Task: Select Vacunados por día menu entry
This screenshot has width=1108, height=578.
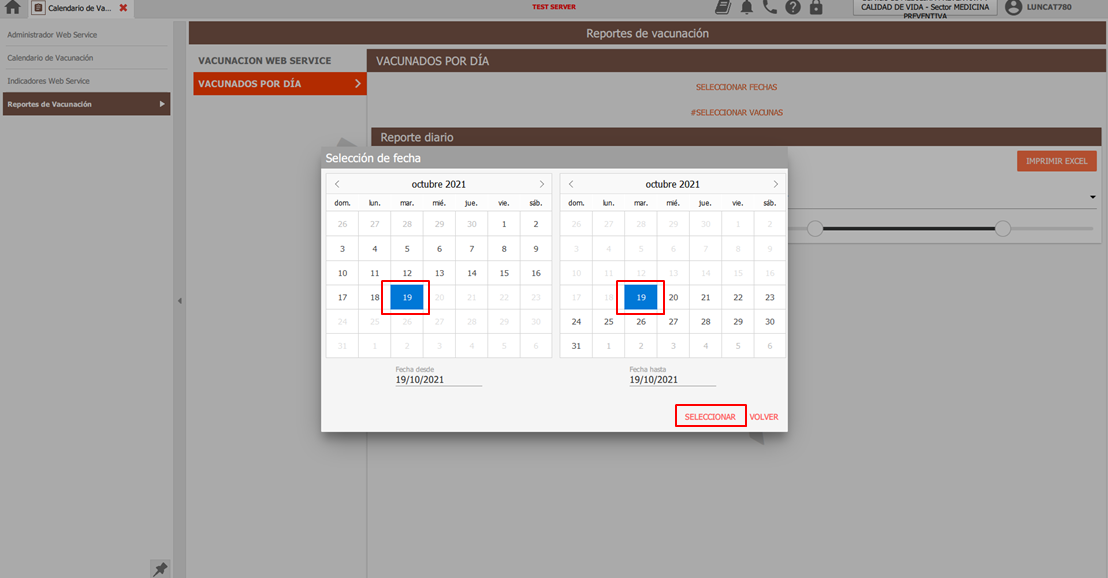Action: [x=279, y=84]
